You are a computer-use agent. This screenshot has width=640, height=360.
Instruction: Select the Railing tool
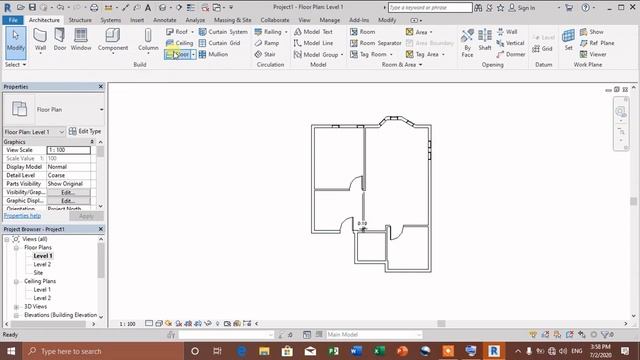click(x=268, y=31)
